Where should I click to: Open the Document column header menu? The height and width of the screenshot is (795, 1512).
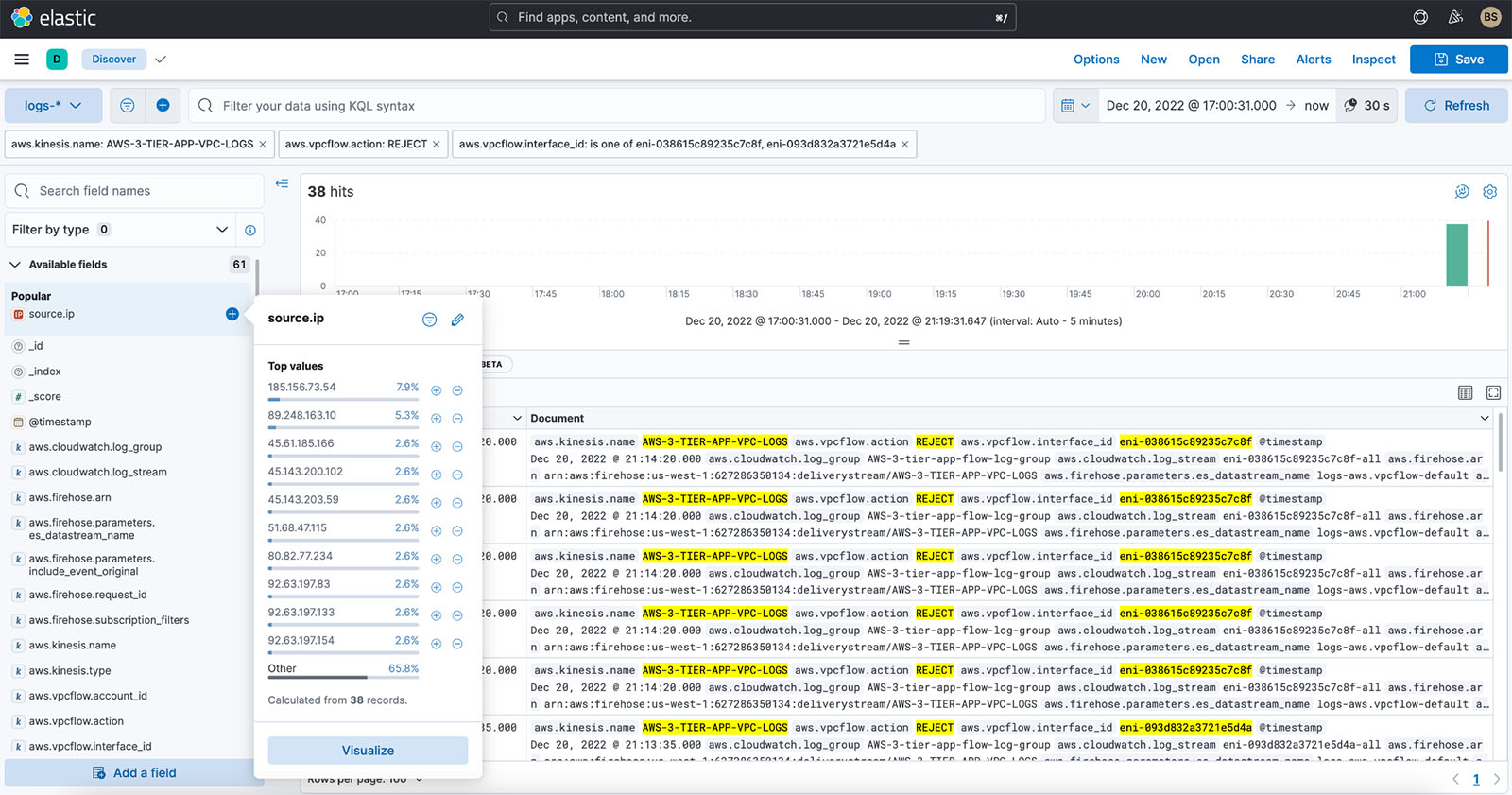(1485, 418)
